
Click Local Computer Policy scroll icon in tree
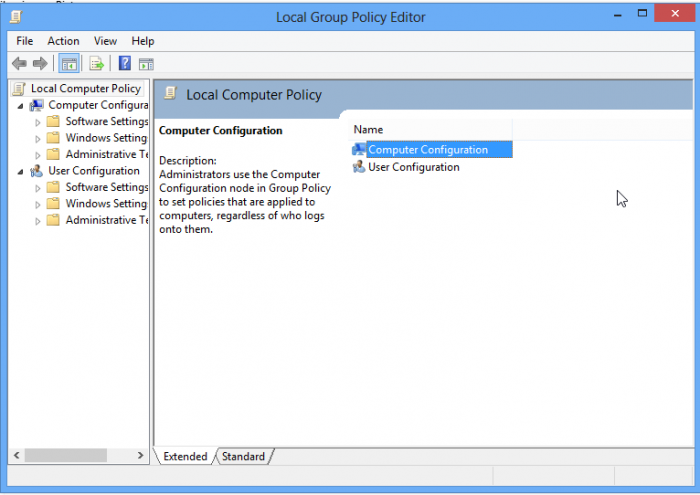click(x=19, y=89)
